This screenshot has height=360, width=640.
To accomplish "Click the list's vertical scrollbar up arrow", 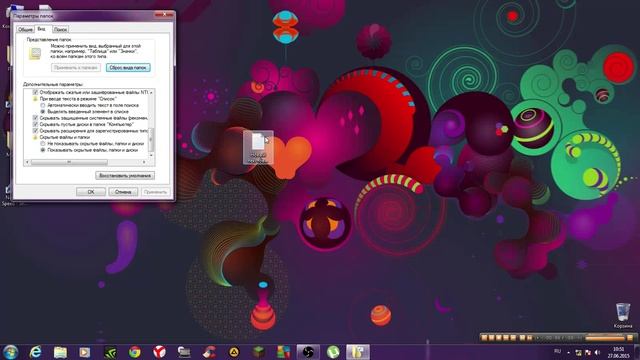I will click(x=151, y=93).
